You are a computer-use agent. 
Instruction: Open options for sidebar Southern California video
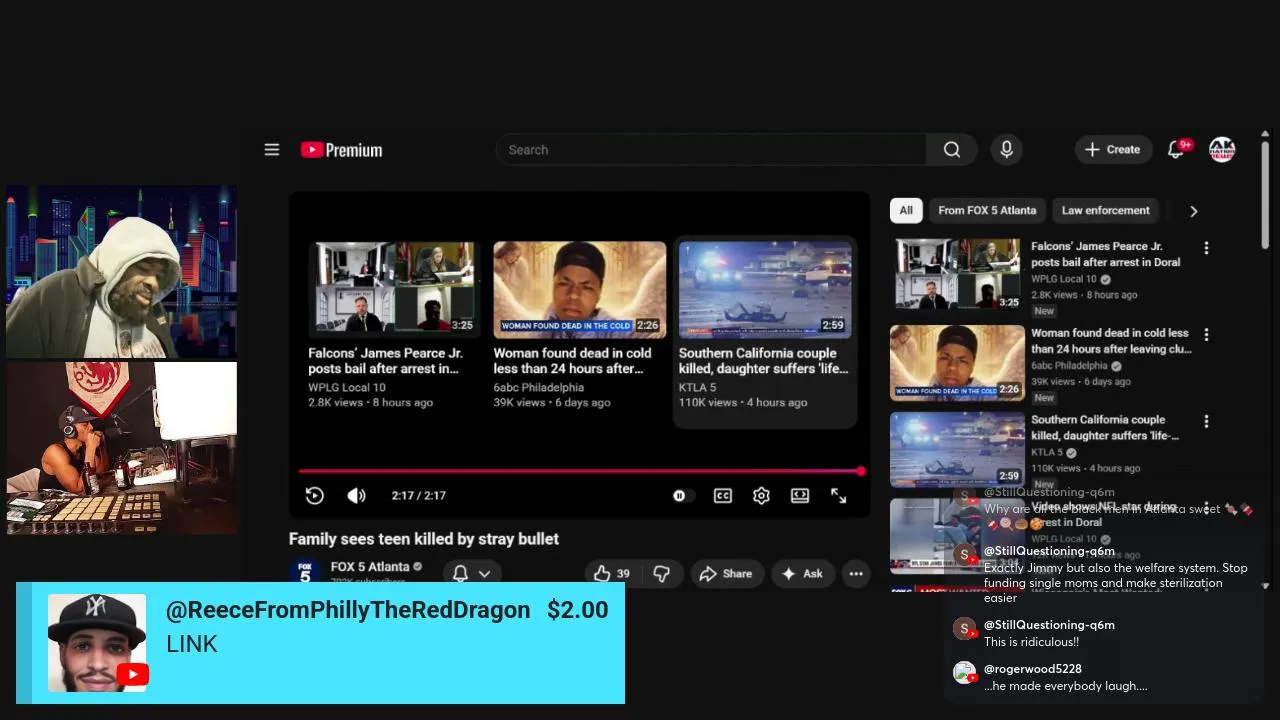(1206, 422)
